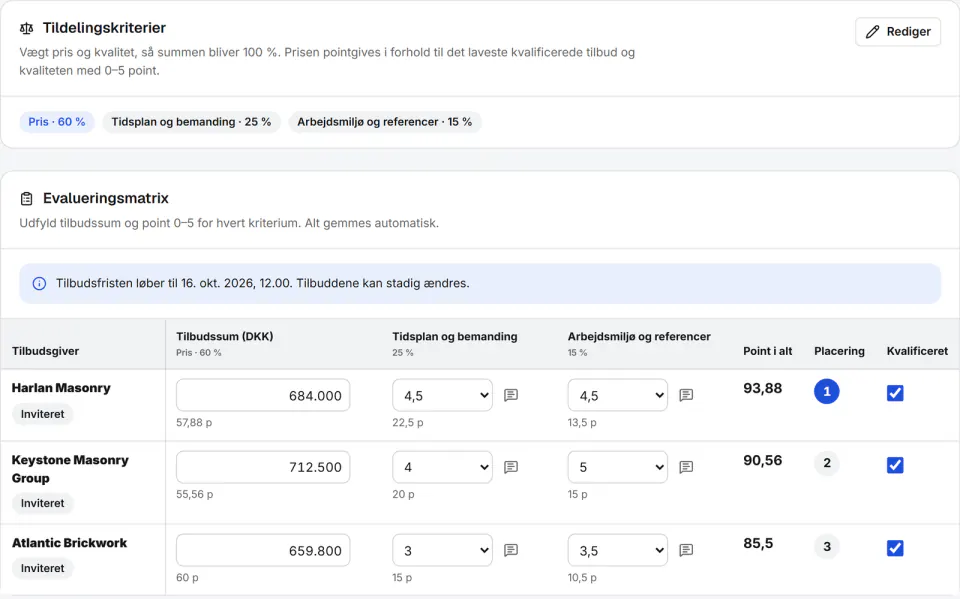Open Tidsplan score dropdown for Keystone Masonry Group
This screenshot has height=599, width=960.
(x=442, y=467)
